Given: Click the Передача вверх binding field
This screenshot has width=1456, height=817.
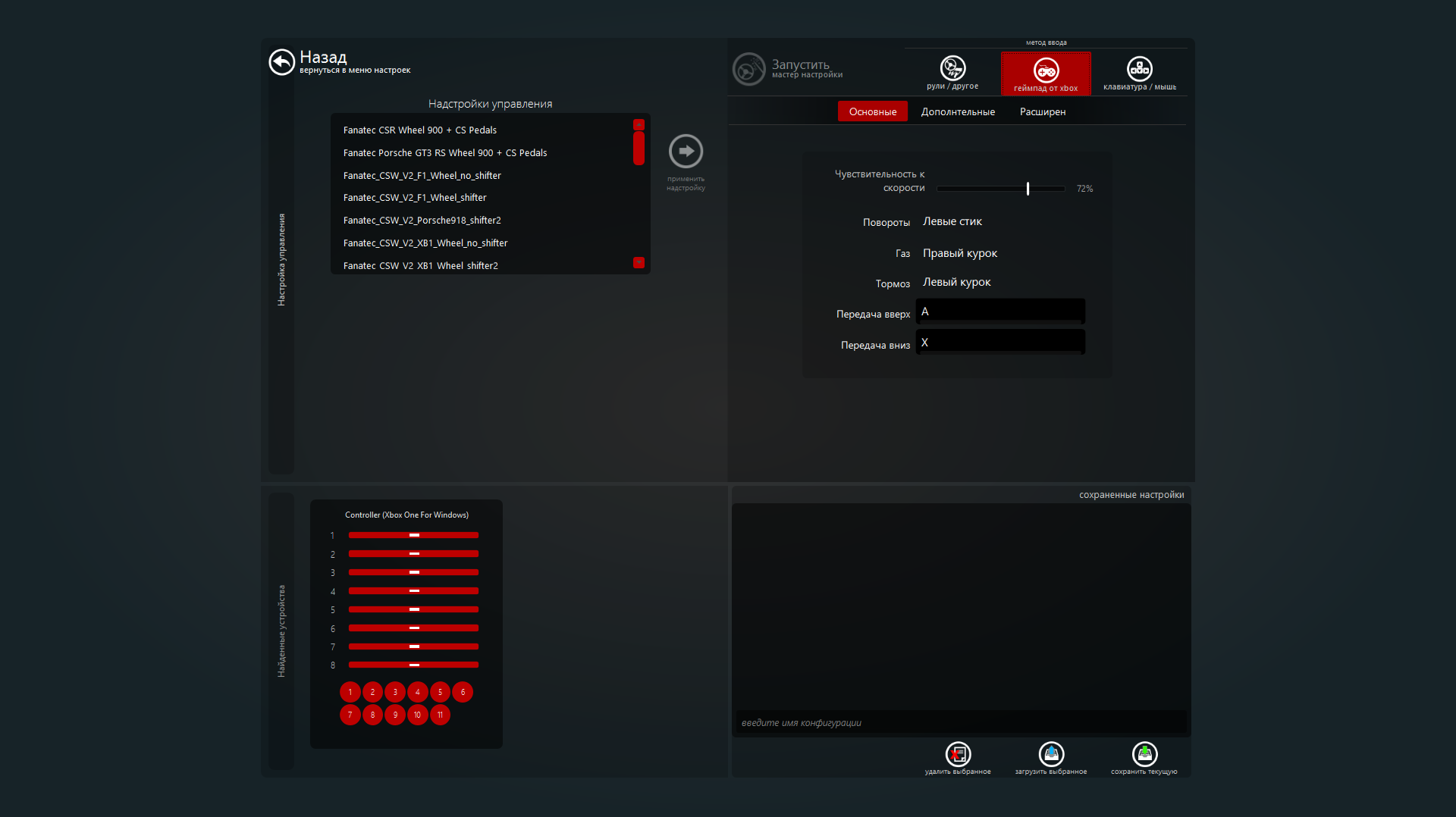Looking at the screenshot, I should (1000, 311).
